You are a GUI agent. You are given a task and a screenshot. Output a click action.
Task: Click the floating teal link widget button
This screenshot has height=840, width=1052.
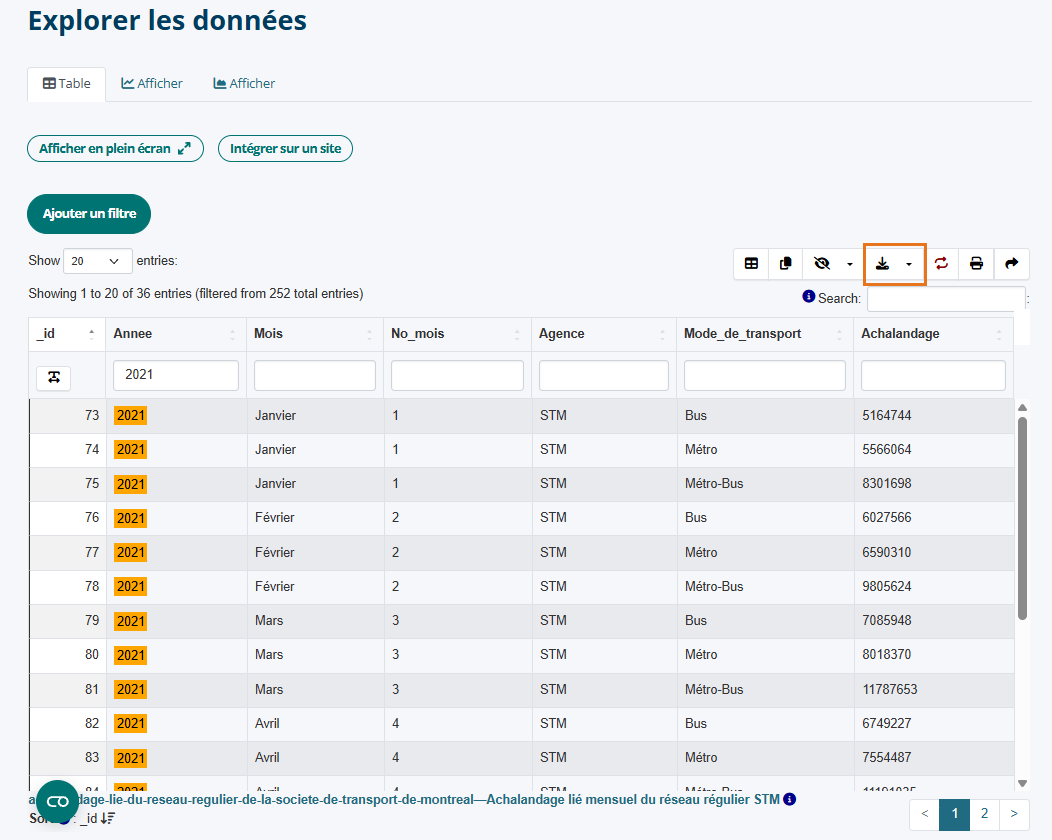point(58,801)
